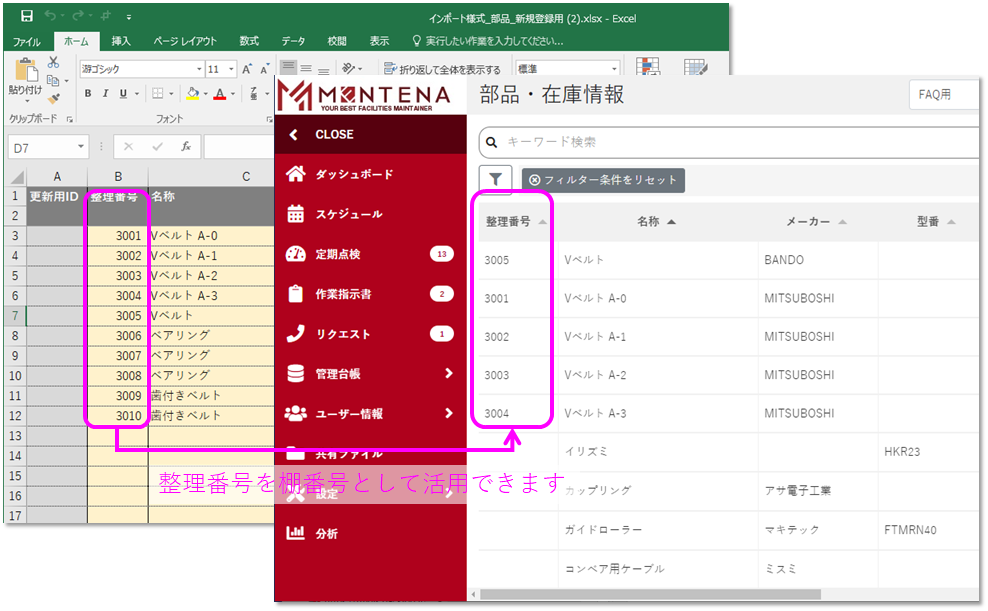Click the funnel filter icon button

(497, 180)
